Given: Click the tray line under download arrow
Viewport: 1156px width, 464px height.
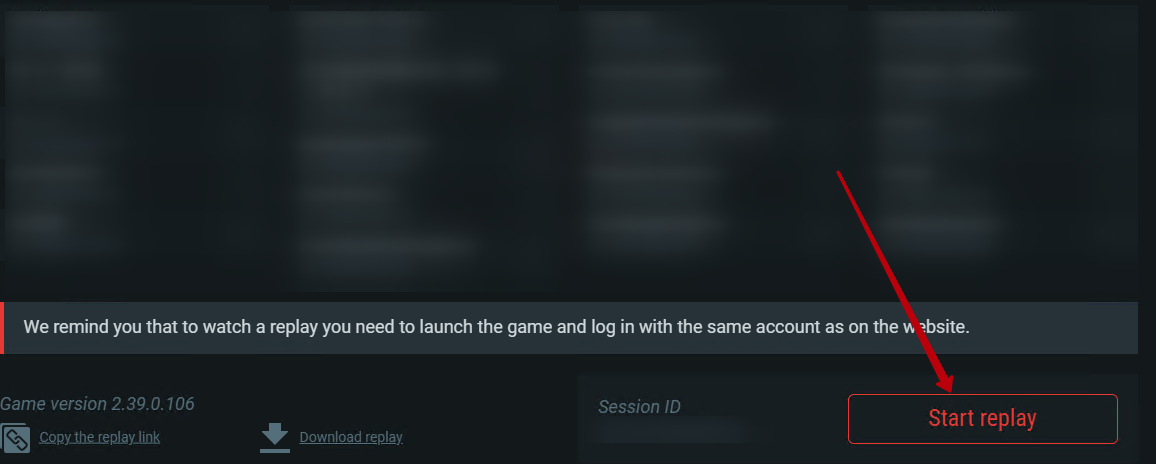Looking at the screenshot, I should pyautogui.click(x=275, y=450).
